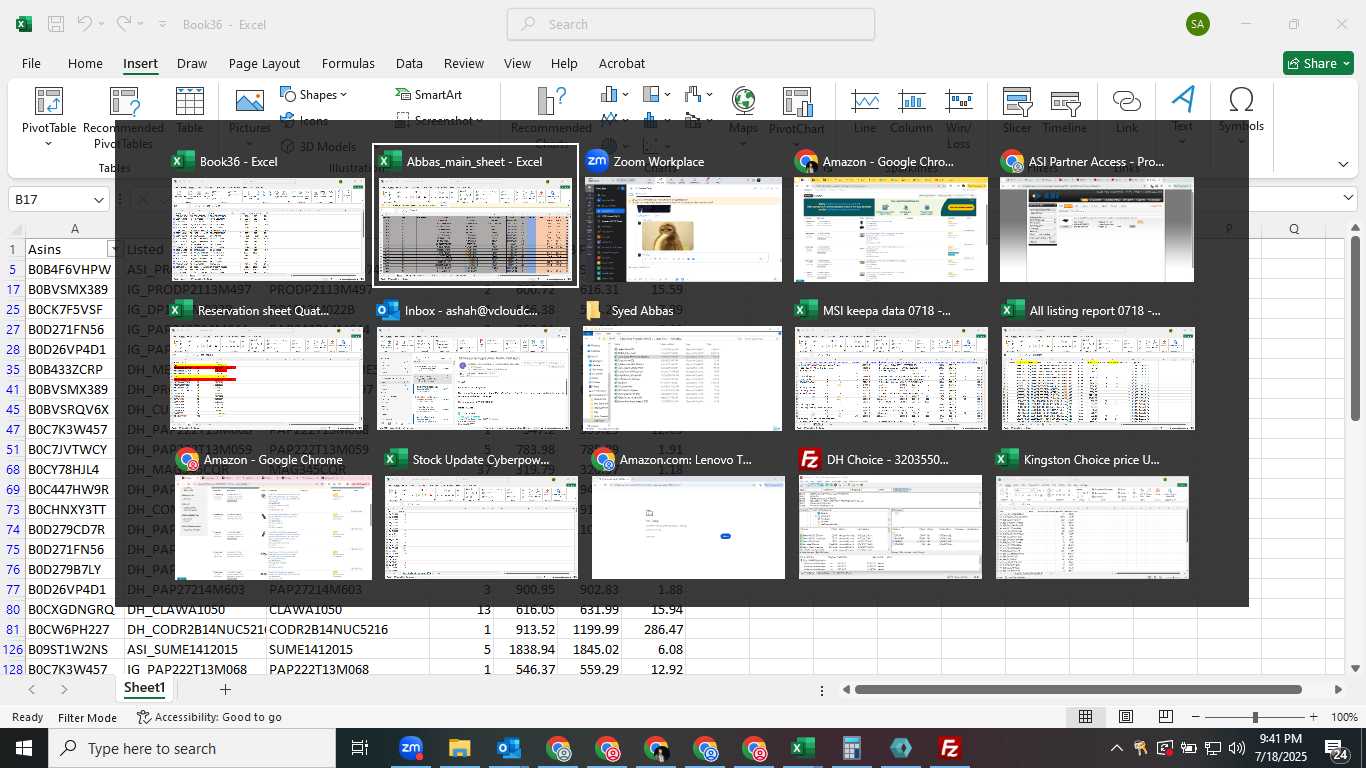Switch to the Home ribbon tab
This screenshot has height=768, width=1366.
click(x=85, y=63)
